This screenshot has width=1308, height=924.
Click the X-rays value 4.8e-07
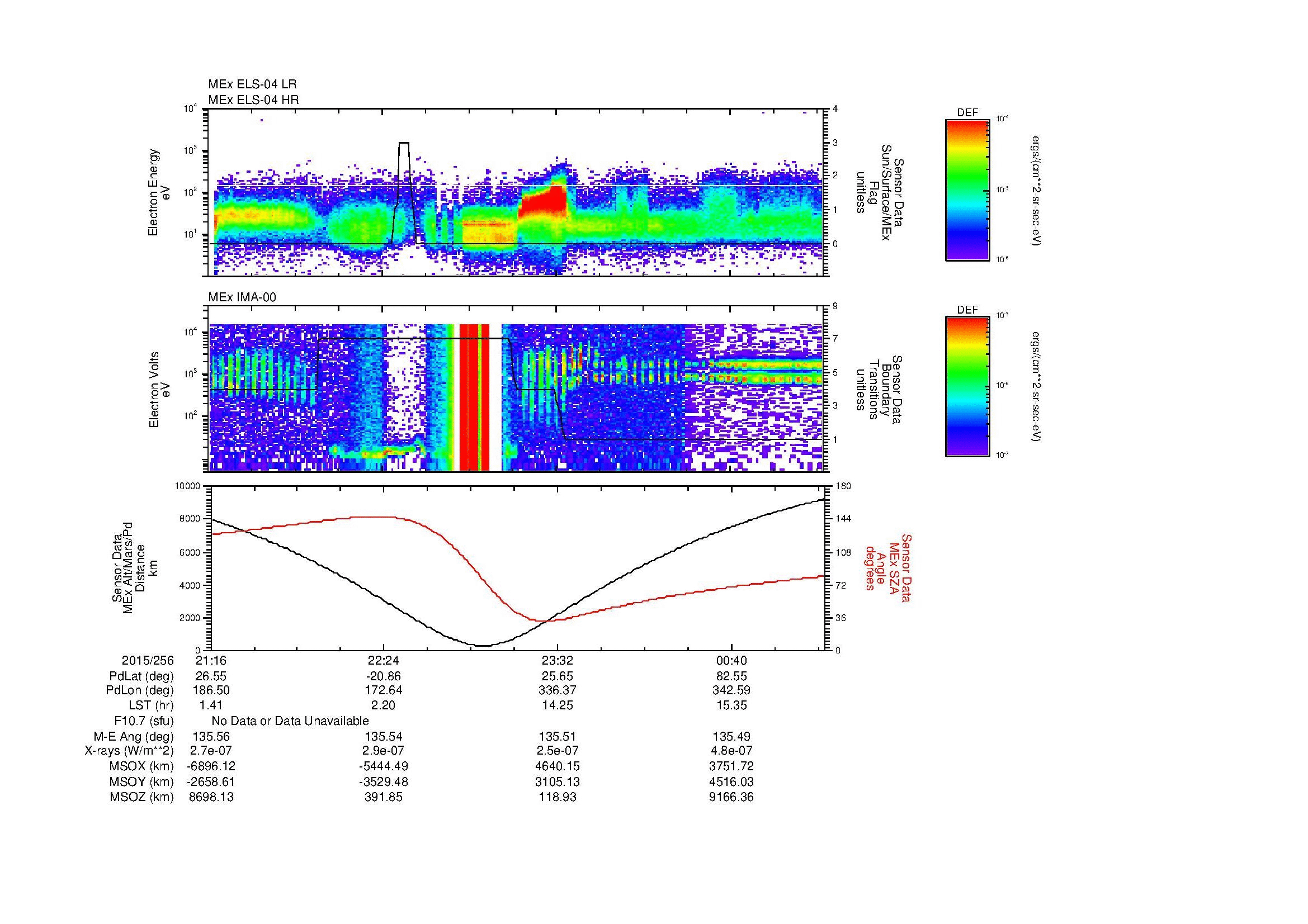[x=731, y=751]
